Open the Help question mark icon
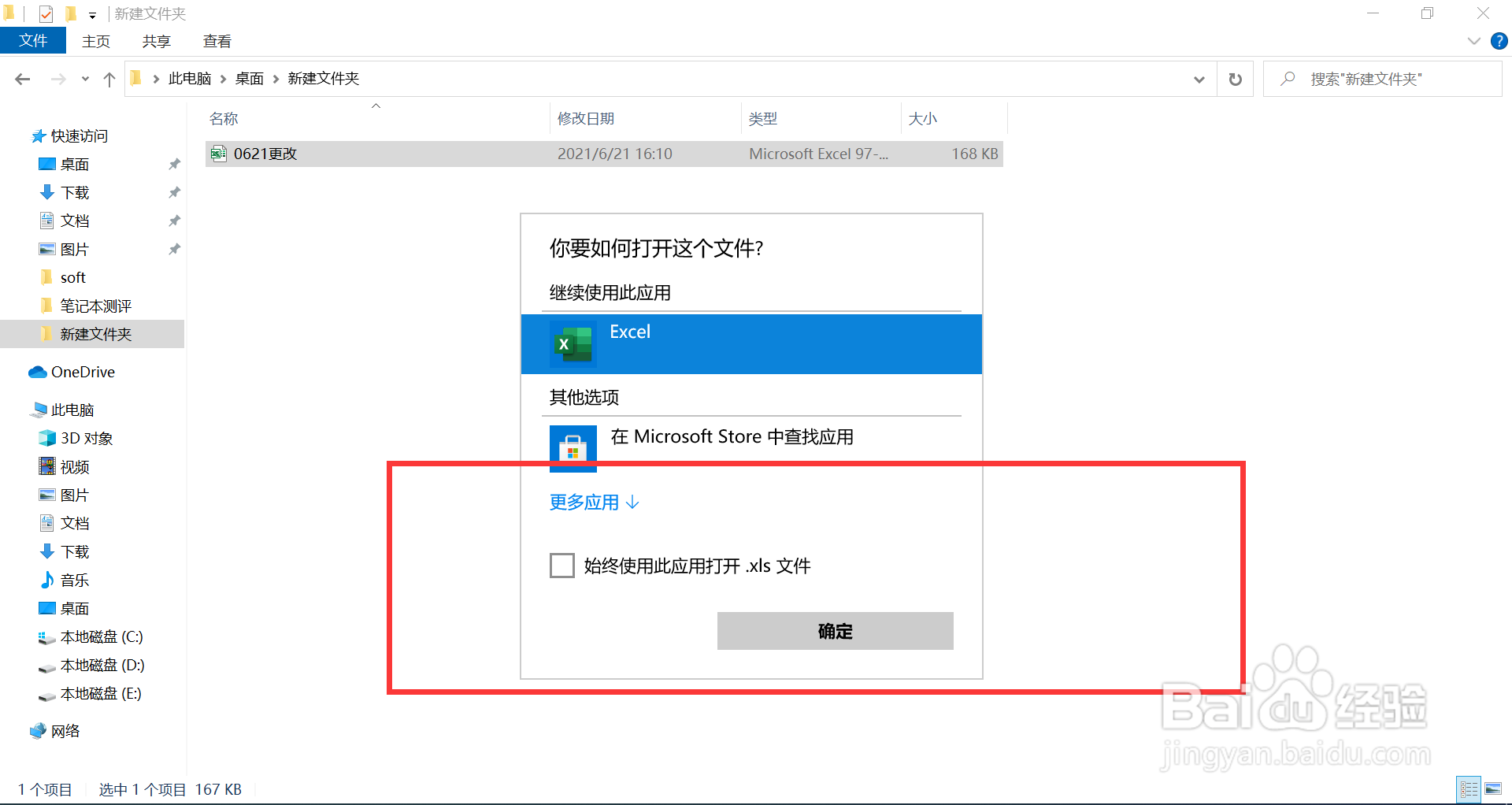The height and width of the screenshot is (805, 1512). pyautogui.click(x=1499, y=40)
